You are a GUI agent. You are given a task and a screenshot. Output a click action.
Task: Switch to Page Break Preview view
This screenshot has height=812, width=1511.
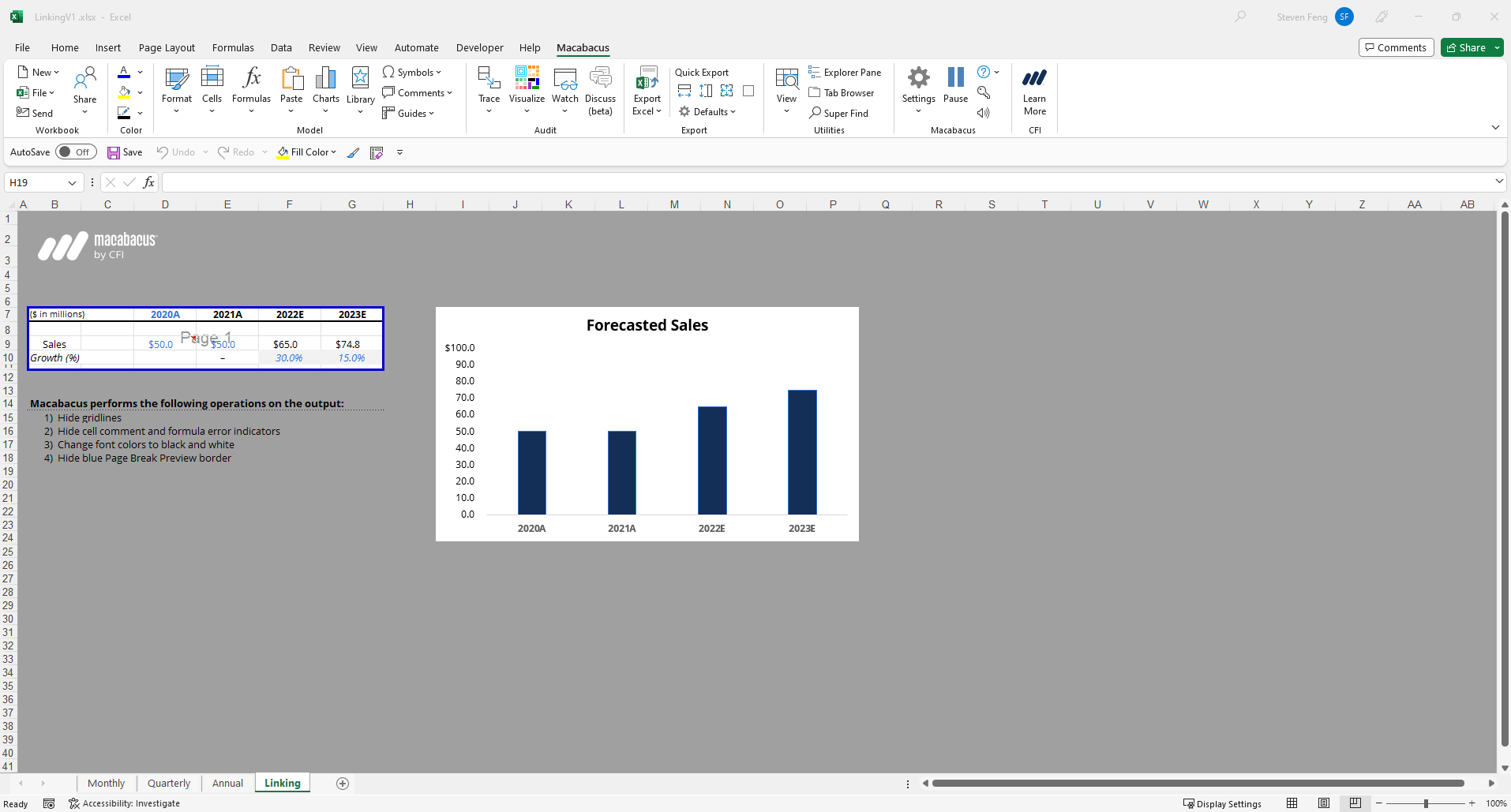(x=1355, y=803)
